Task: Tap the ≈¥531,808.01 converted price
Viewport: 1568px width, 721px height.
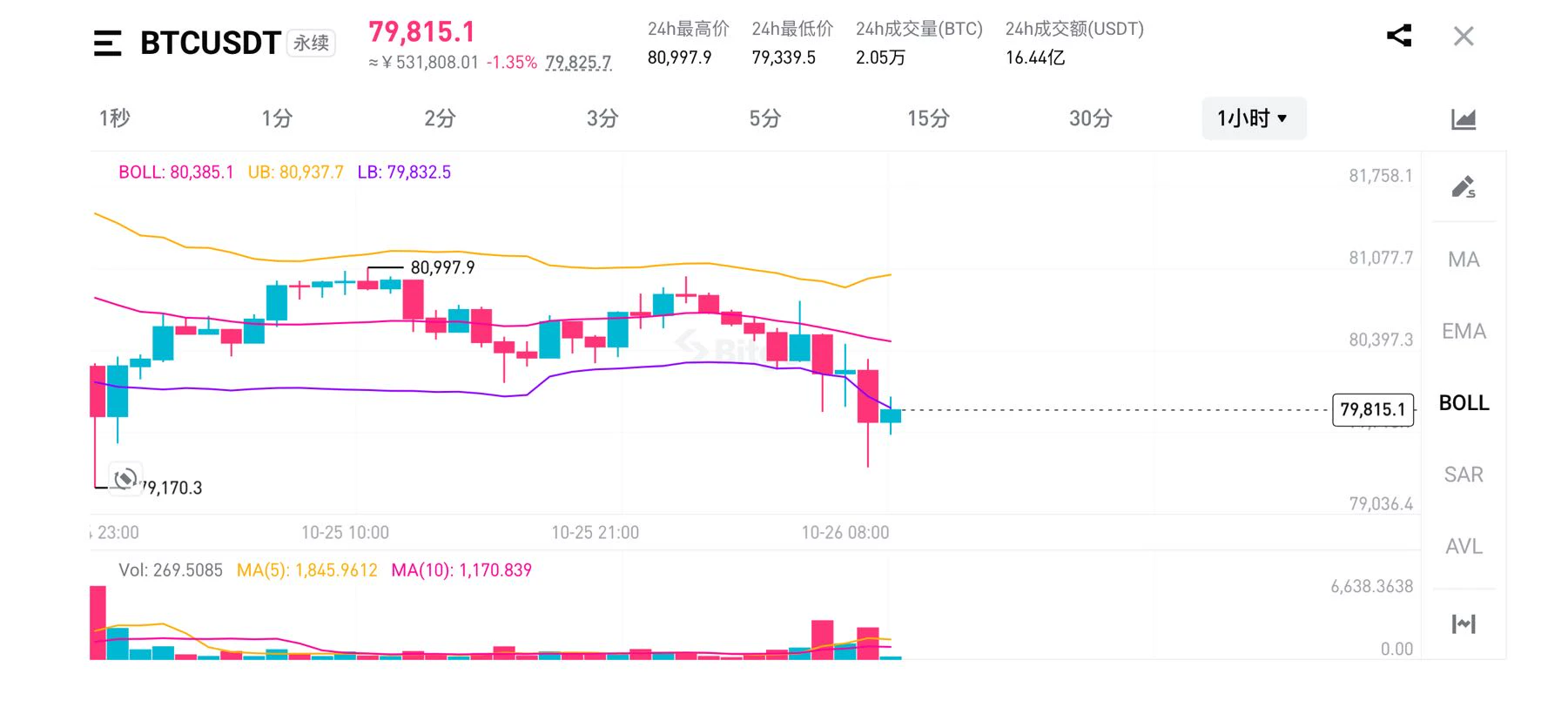Action: click(423, 63)
